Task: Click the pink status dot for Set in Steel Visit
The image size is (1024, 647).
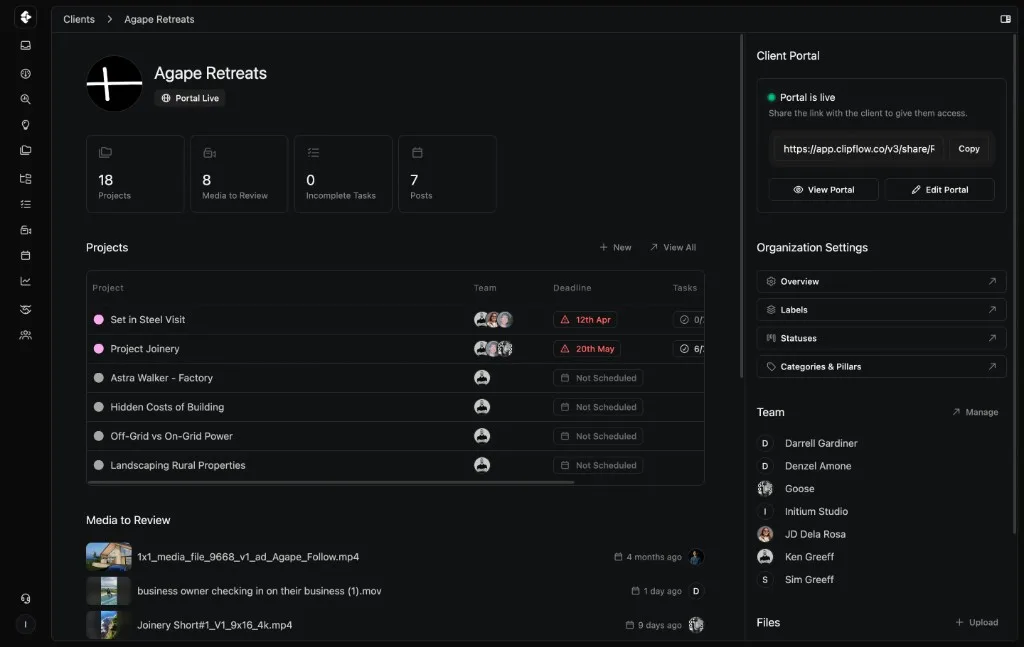Action: [99, 320]
